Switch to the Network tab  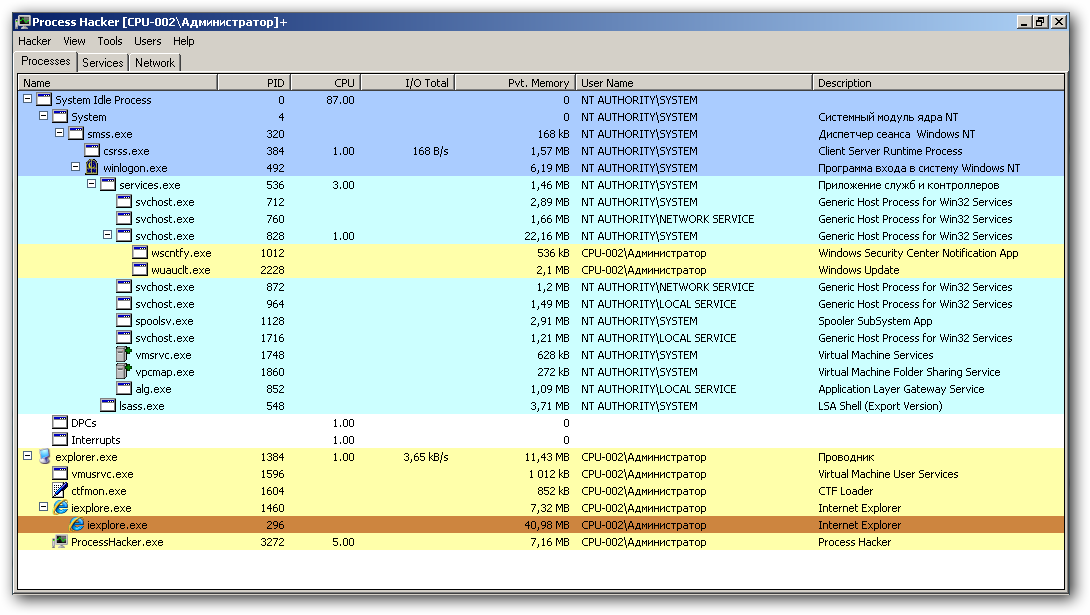[x=155, y=62]
